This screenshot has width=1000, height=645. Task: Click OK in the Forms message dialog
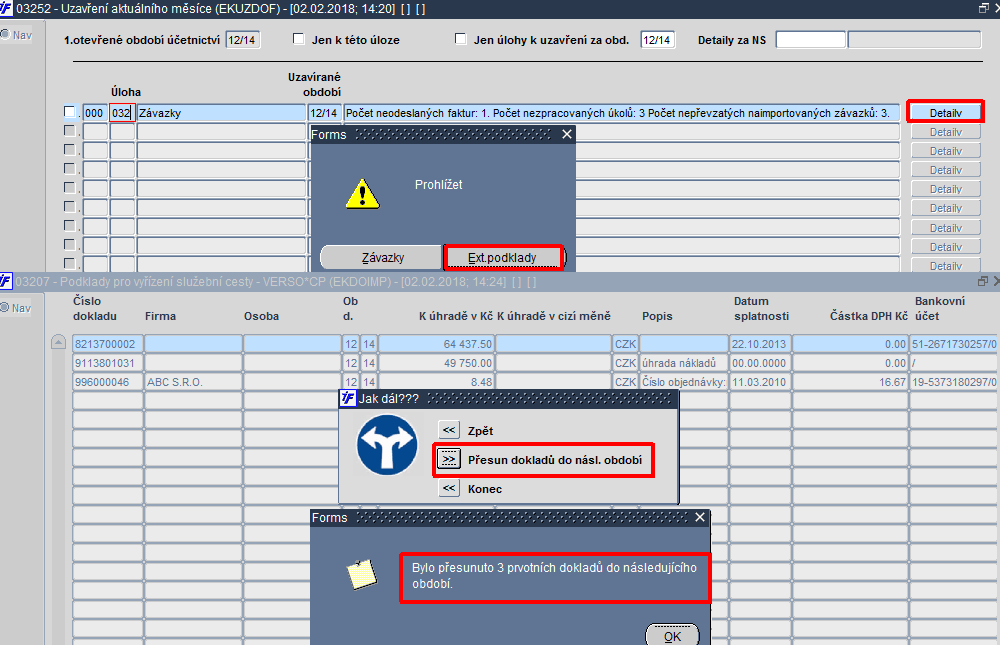[672, 635]
